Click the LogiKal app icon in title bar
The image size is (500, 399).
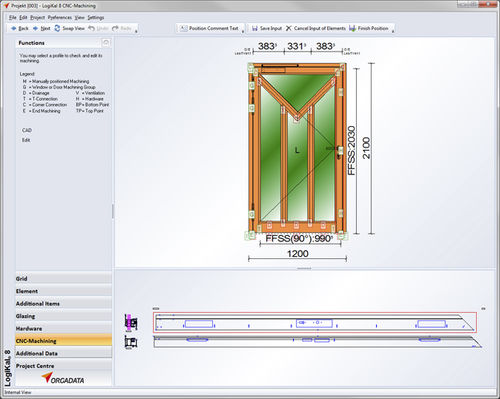pyautogui.click(x=6, y=6)
